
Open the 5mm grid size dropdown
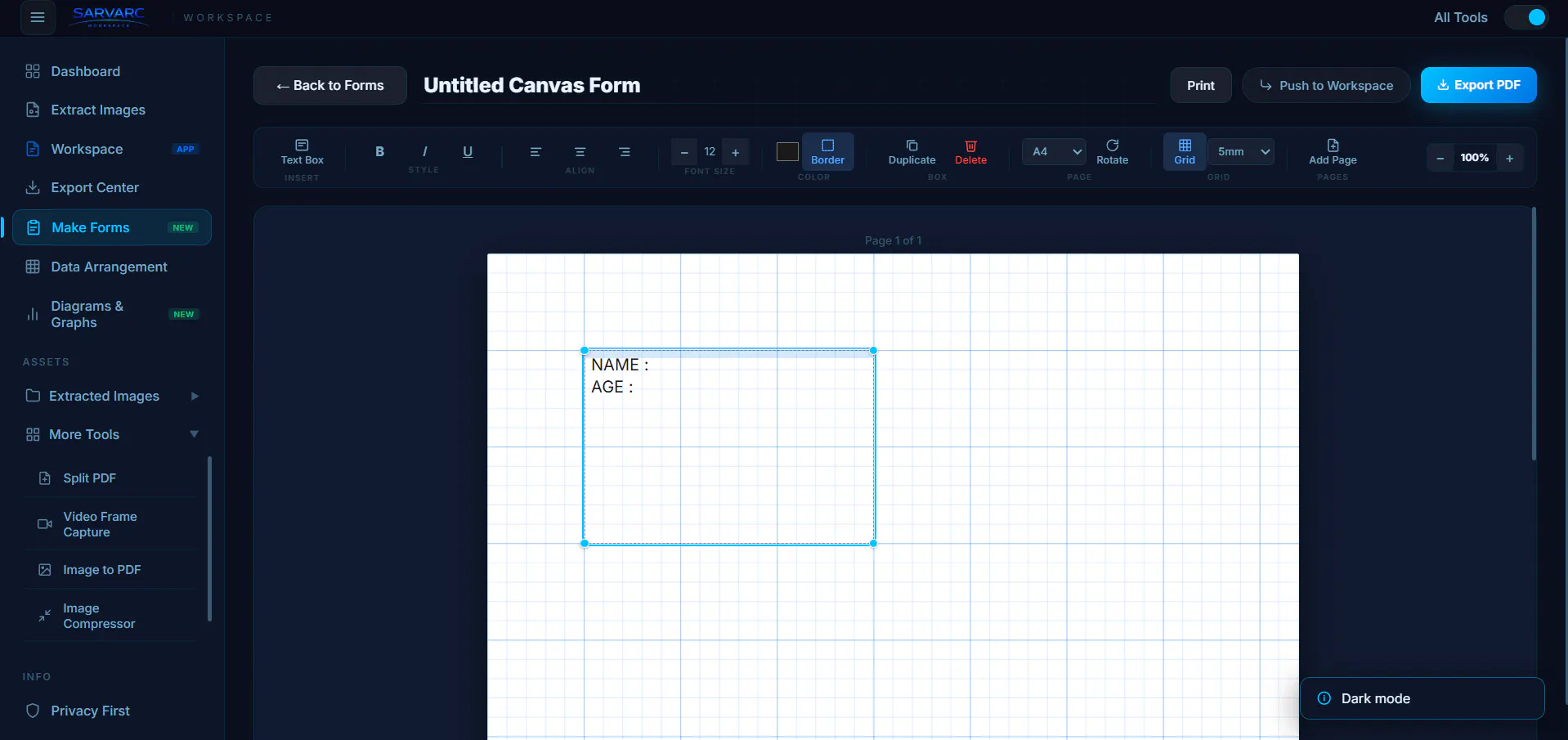pyautogui.click(x=1241, y=151)
